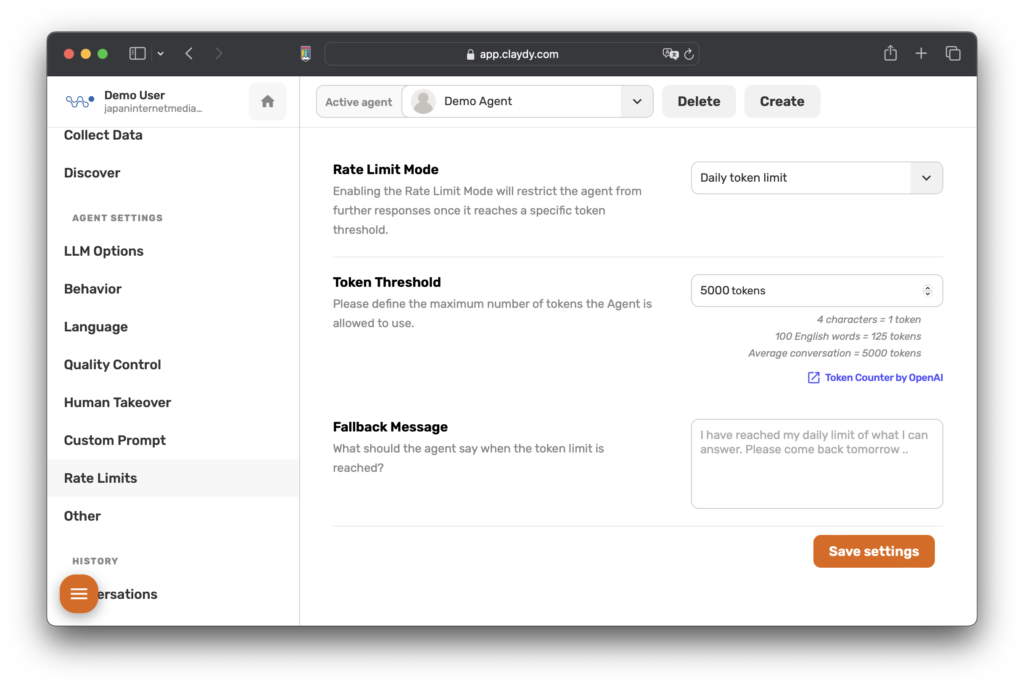The image size is (1024, 688).
Task: Expand the Active agent dropdown
Action: click(637, 101)
